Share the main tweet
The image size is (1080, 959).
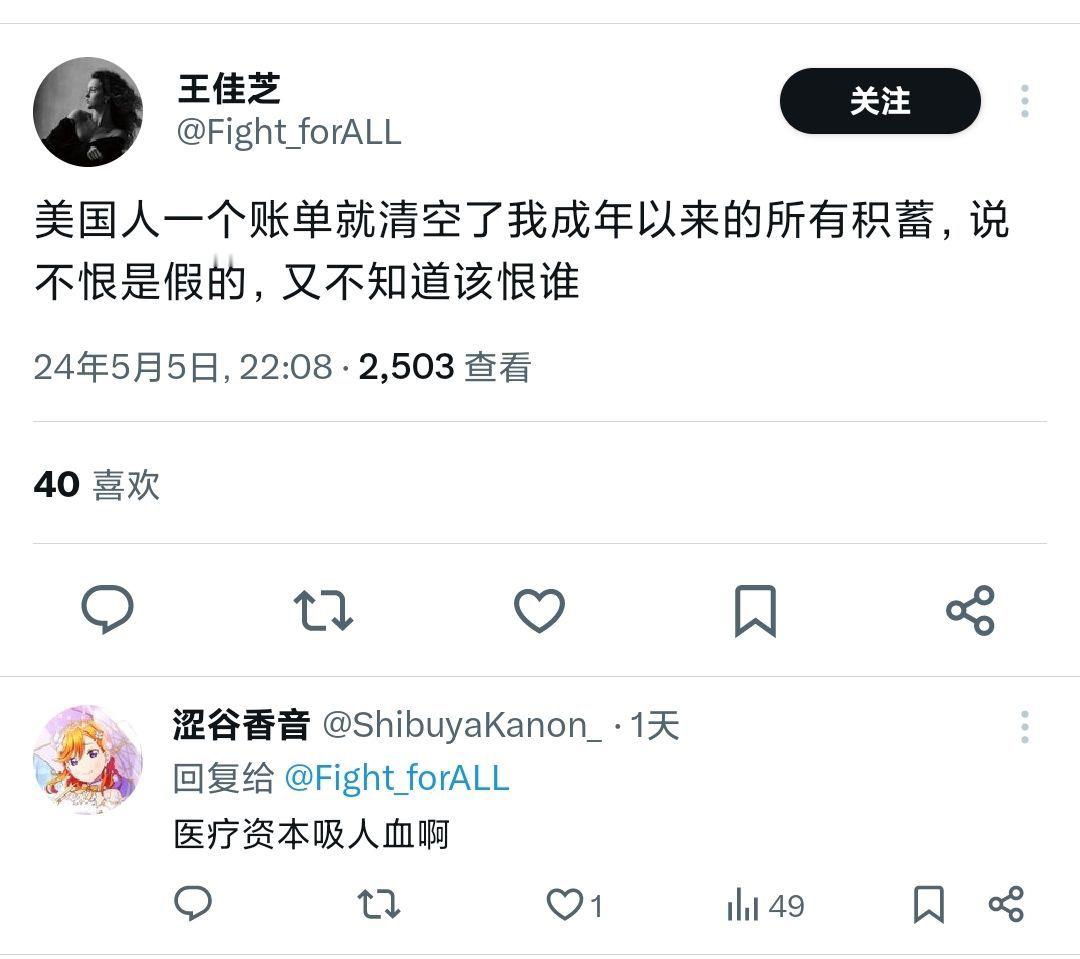970,610
